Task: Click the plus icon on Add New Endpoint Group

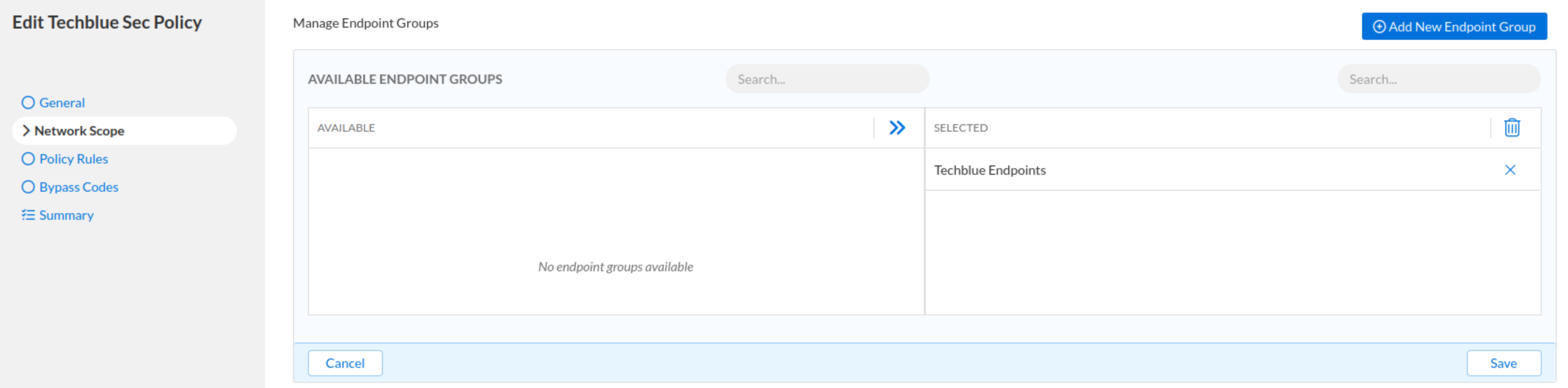Action: [x=1379, y=27]
